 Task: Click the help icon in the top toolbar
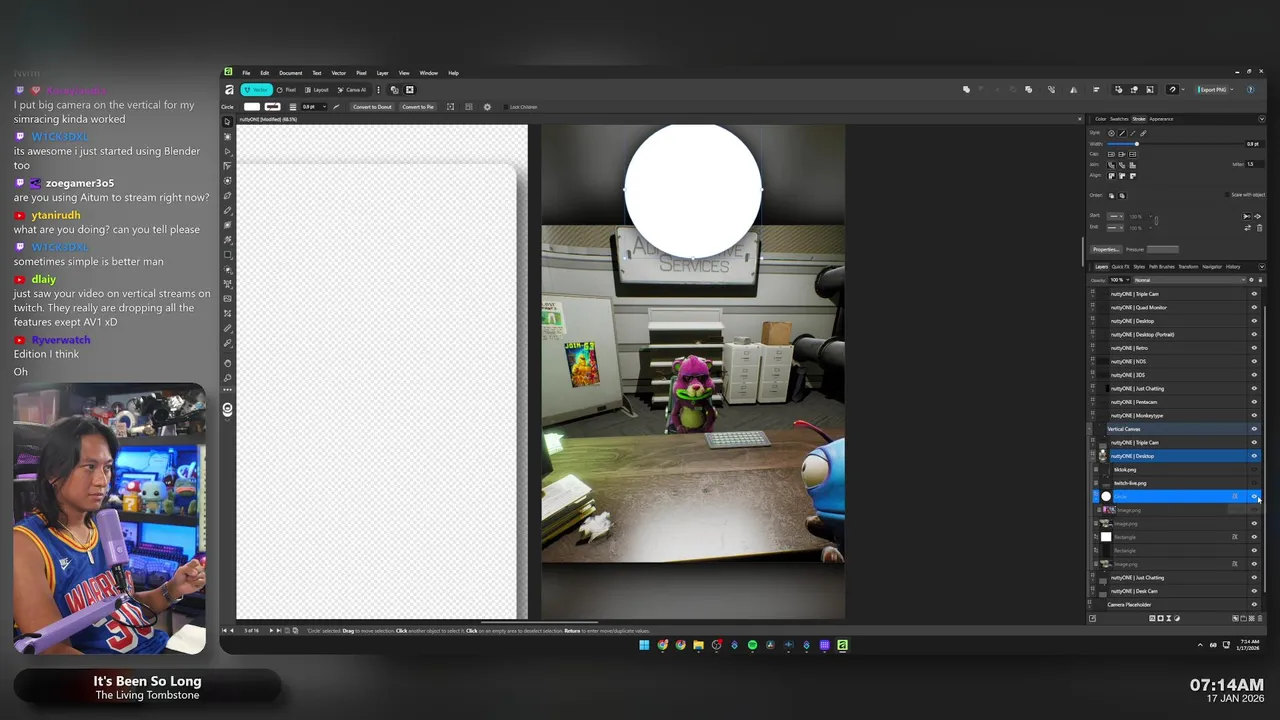1250,89
